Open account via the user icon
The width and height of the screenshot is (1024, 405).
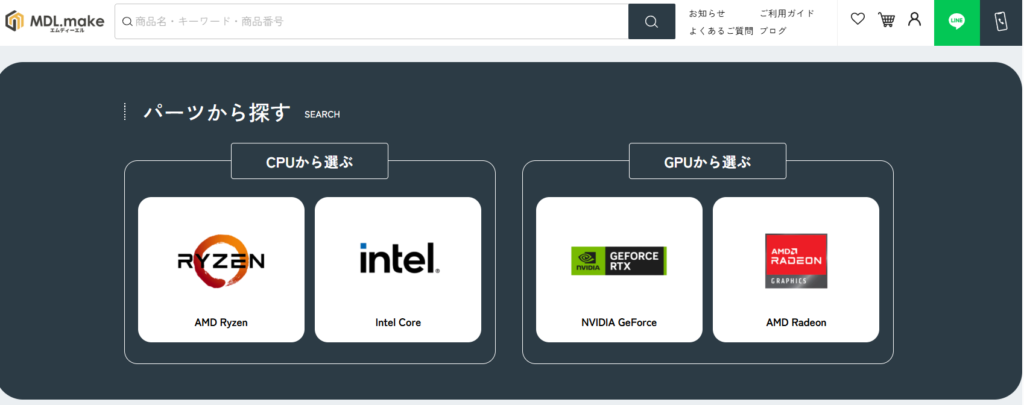(x=914, y=20)
